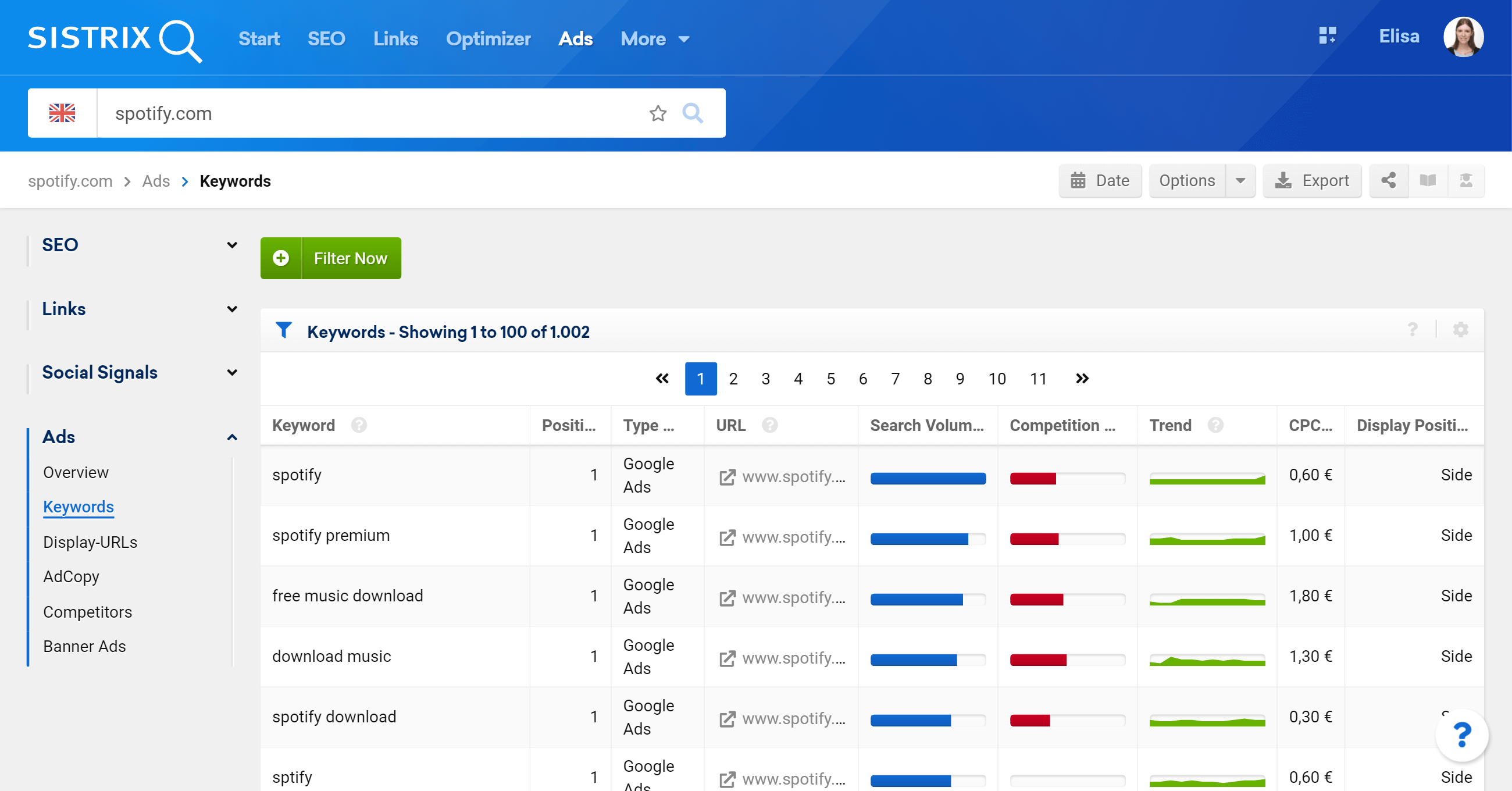Screen dimensions: 1512x791
Task: Click the Ads breadcrumb link
Action: 155,181
